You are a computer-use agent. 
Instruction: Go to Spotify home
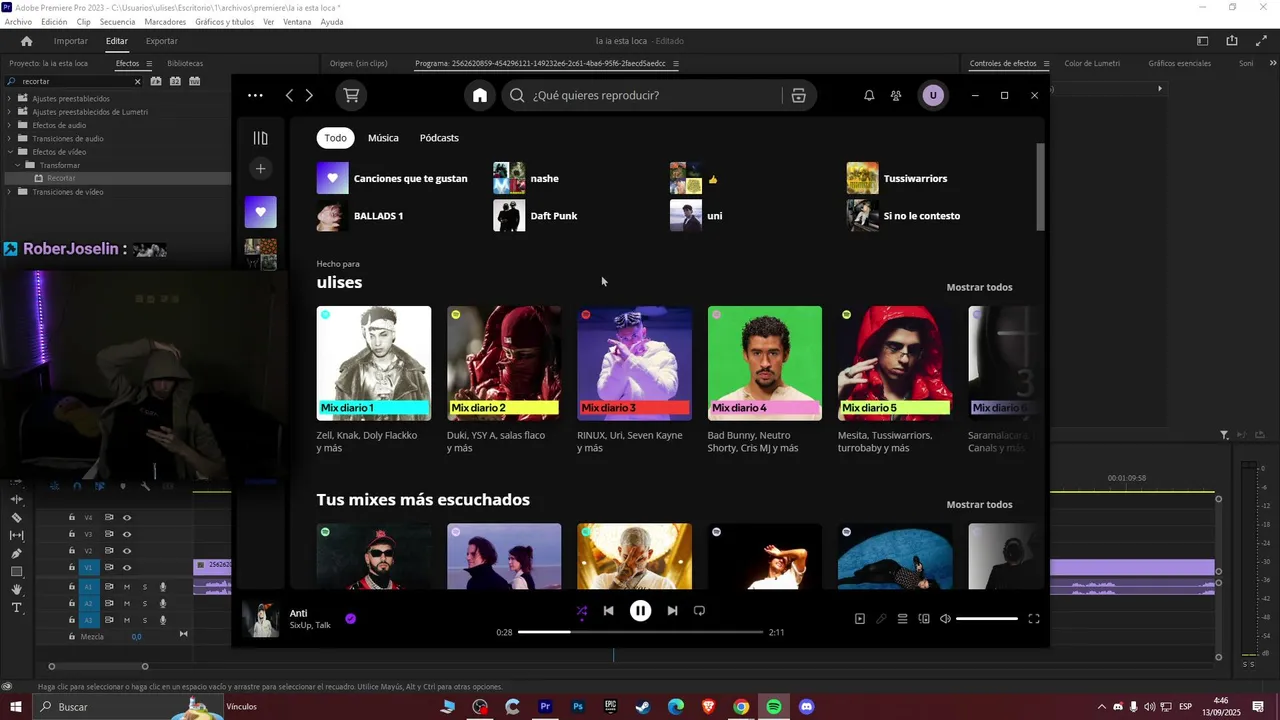[x=480, y=95]
